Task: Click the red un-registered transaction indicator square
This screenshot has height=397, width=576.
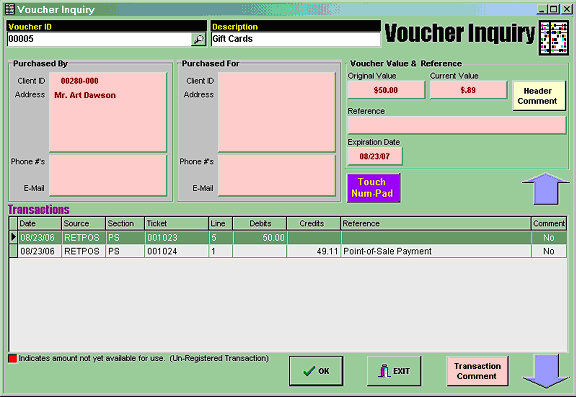Action: pyautogui.click(x=12, y=359)
